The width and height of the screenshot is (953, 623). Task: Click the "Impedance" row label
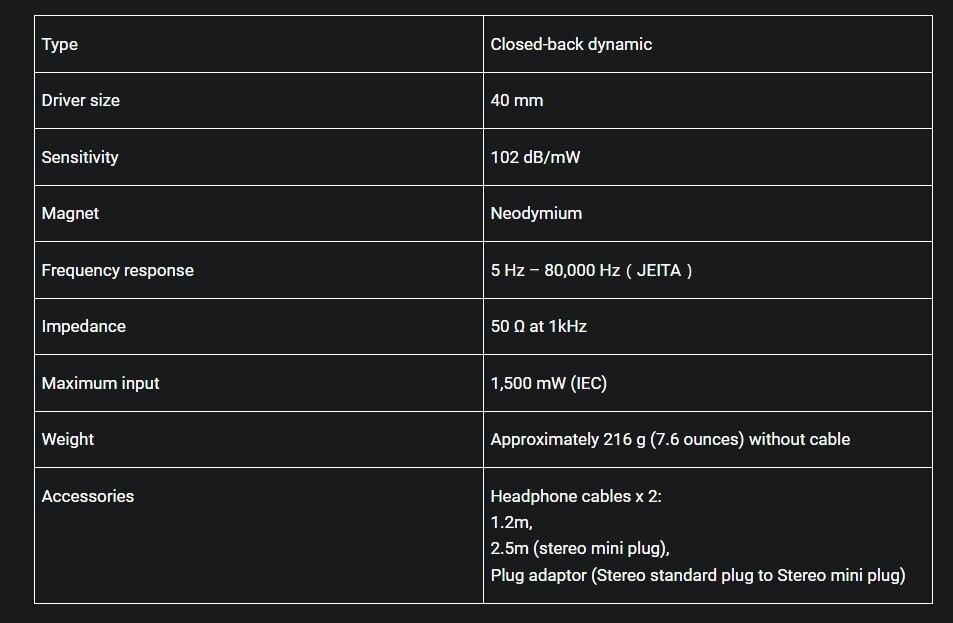pyautogui.click(x=84, y=326)
